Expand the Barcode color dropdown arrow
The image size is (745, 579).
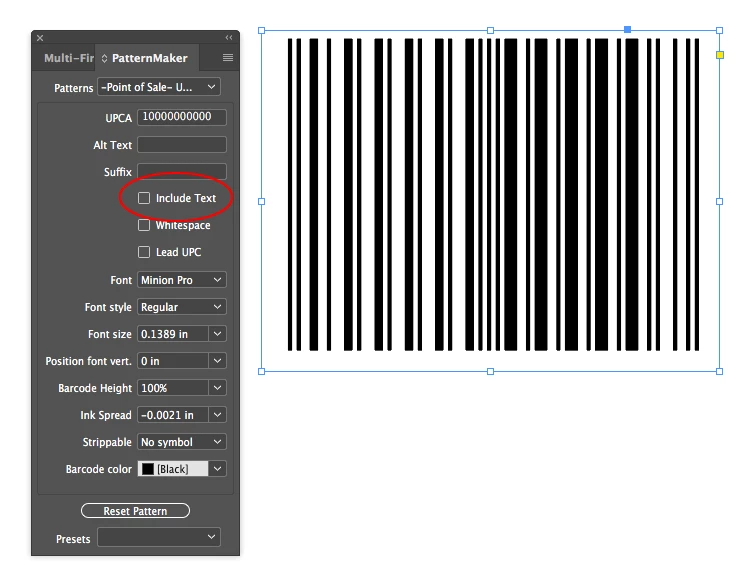tap(218, 469)
